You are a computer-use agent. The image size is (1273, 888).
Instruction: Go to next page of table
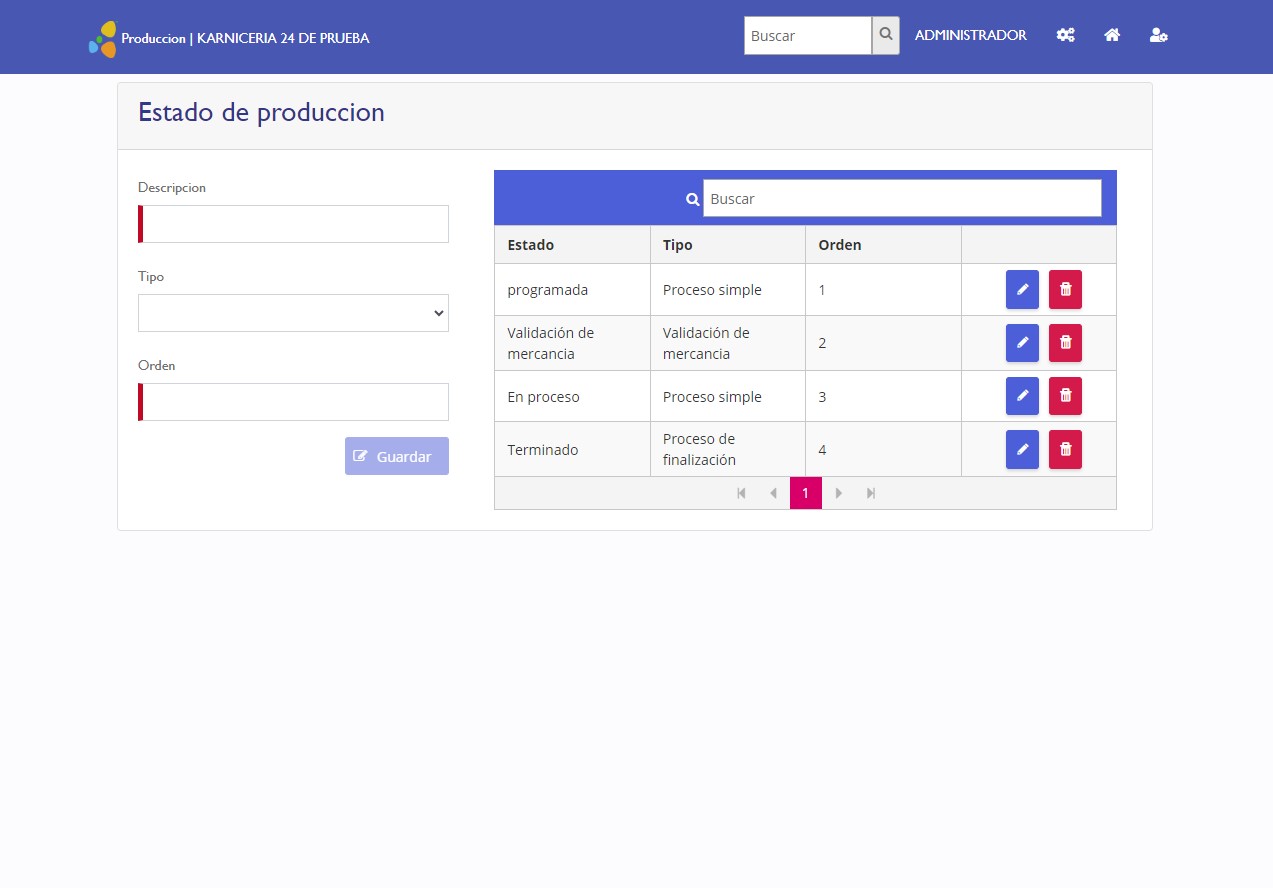(x=839, y=493)
